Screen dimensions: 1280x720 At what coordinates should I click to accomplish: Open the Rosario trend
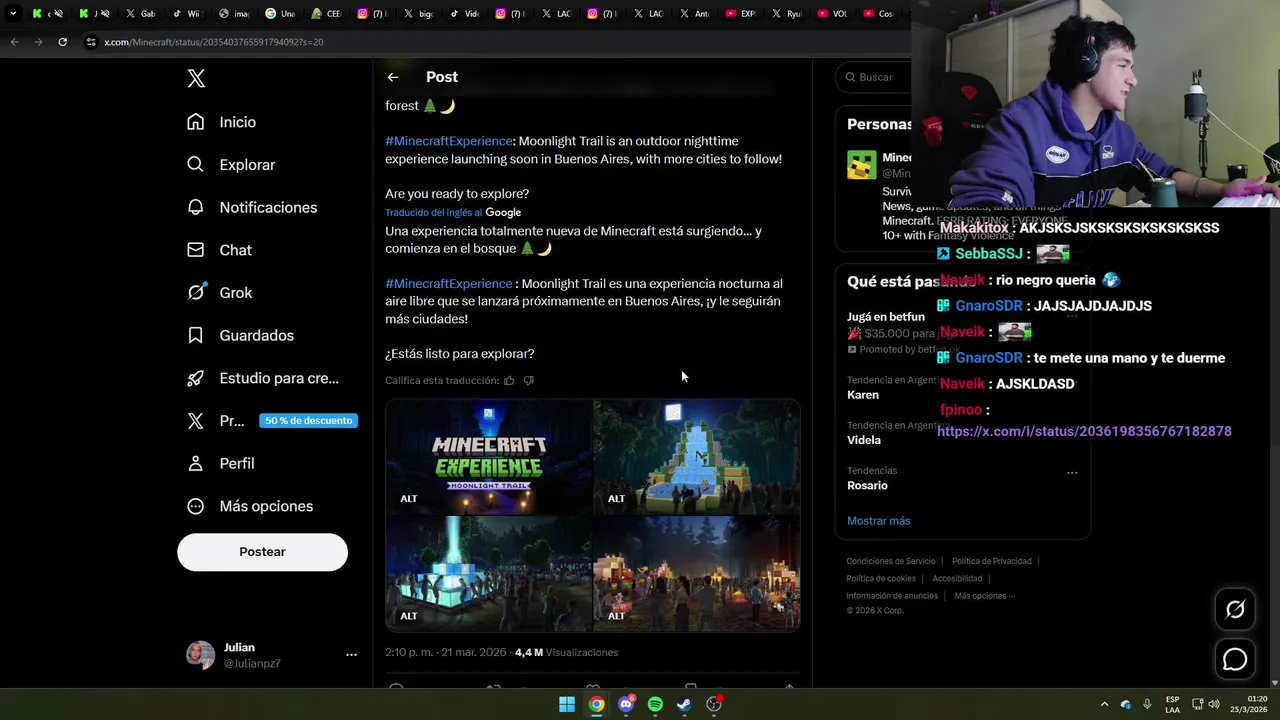[867, 486]
